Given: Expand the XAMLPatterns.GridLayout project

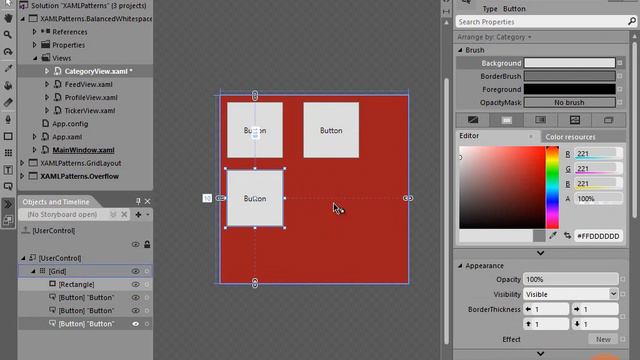Looking at the screenshot, I should pos(22,163).
